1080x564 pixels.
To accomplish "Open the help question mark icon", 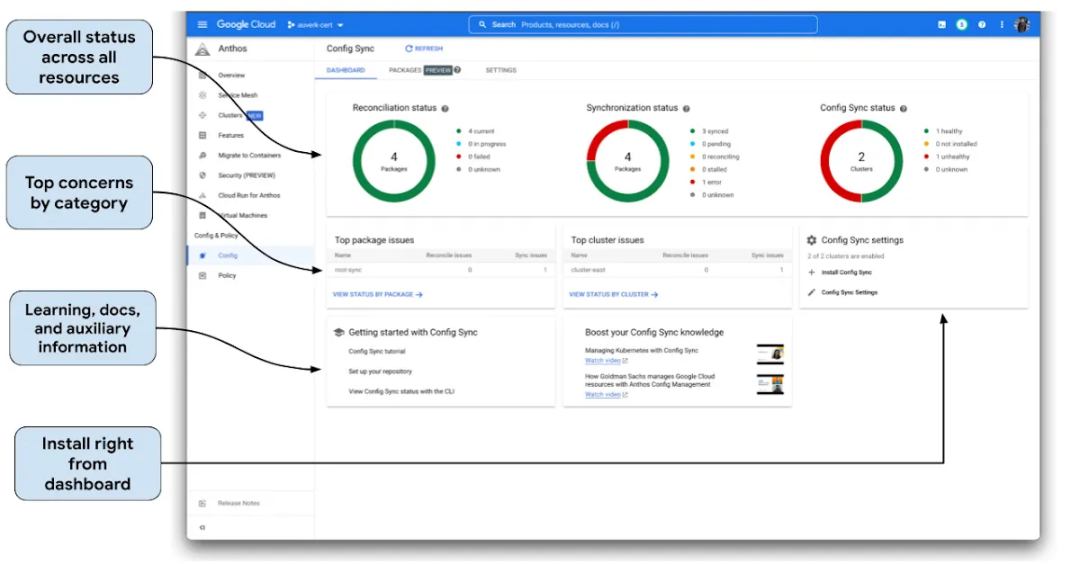I will pos(982,25).
